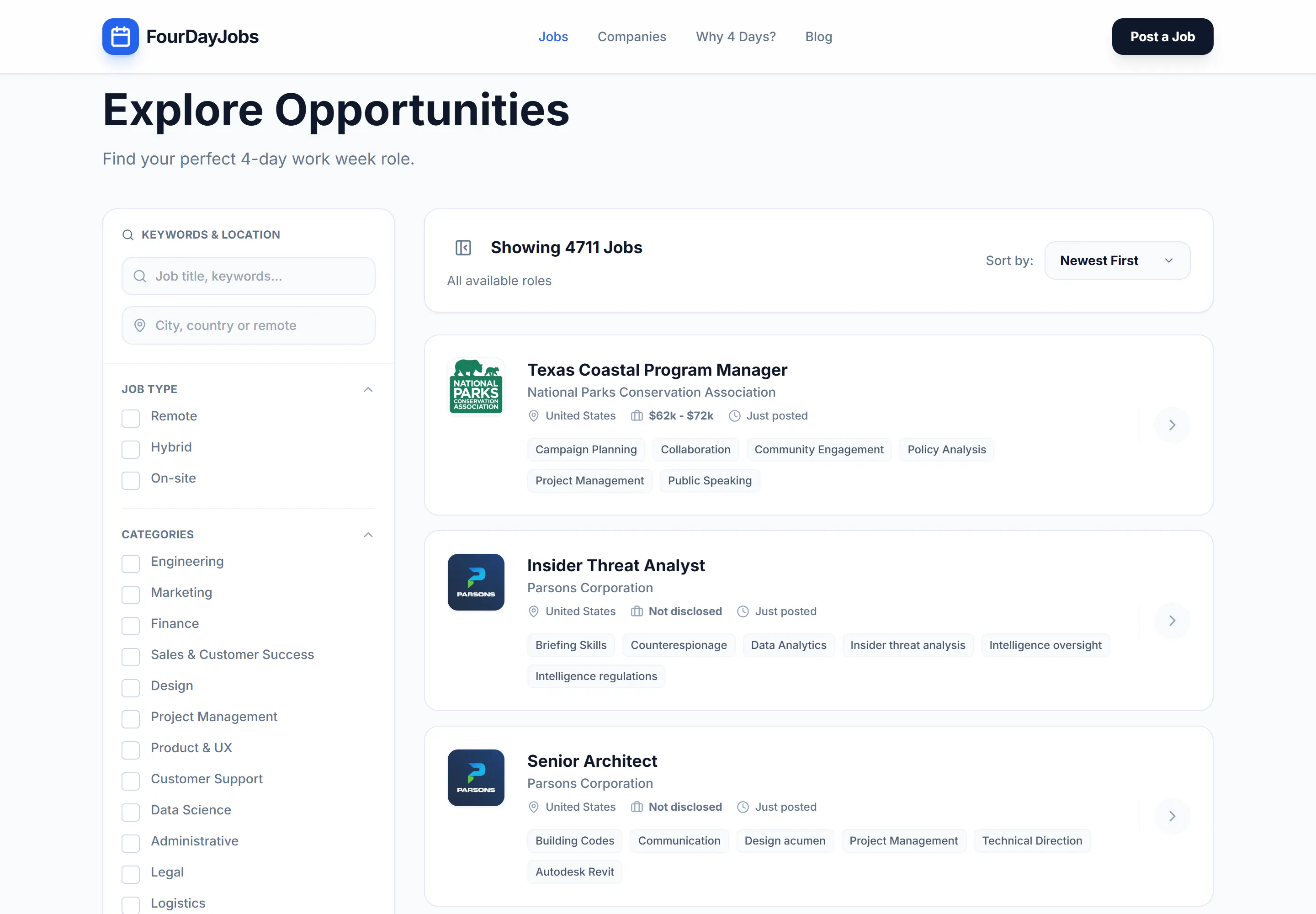1316x914 pixels.
Task: Go to the Jobs nav item
Action: pos(552,37)
